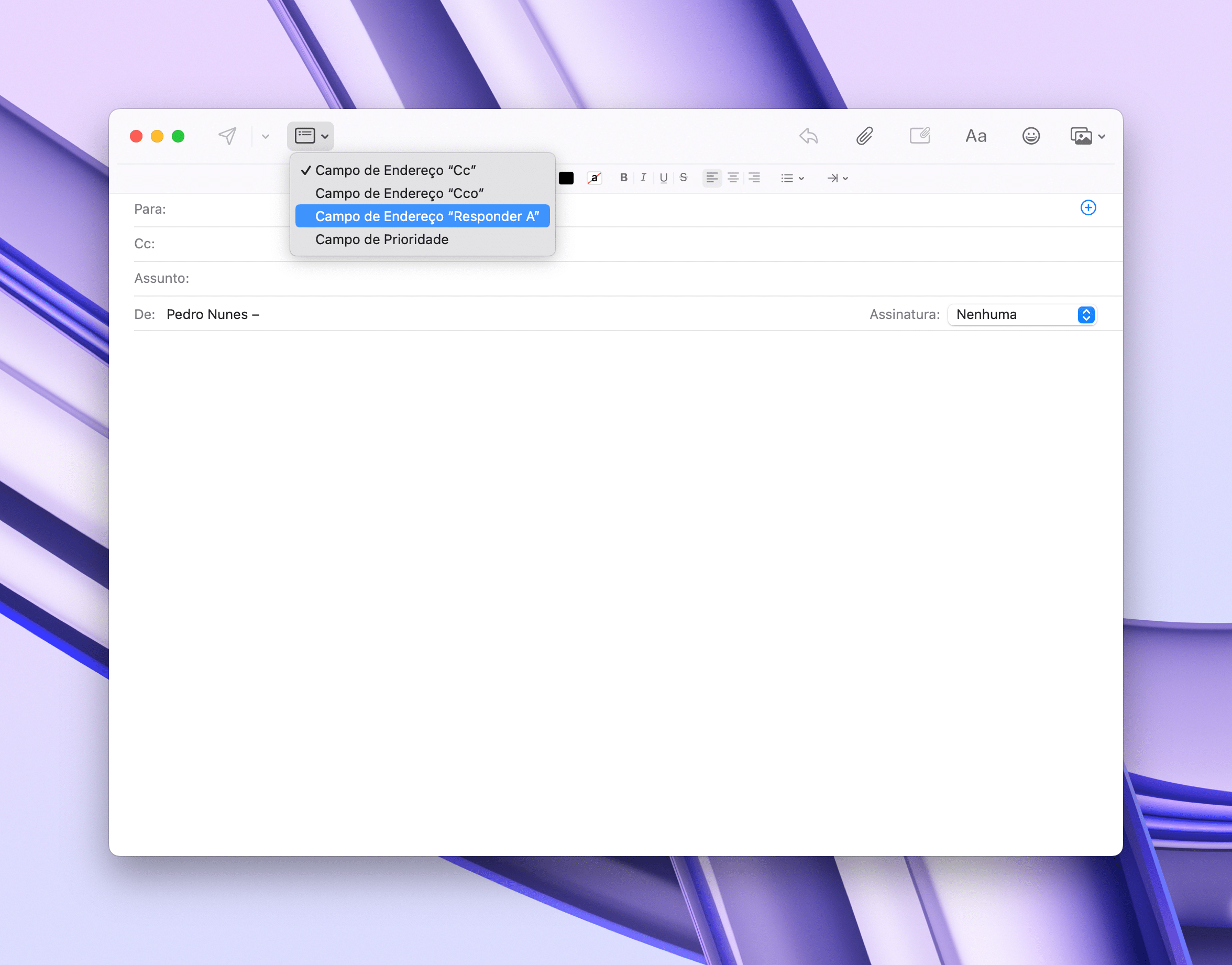Open the Photo Browser icon

tap(1081, 136)
